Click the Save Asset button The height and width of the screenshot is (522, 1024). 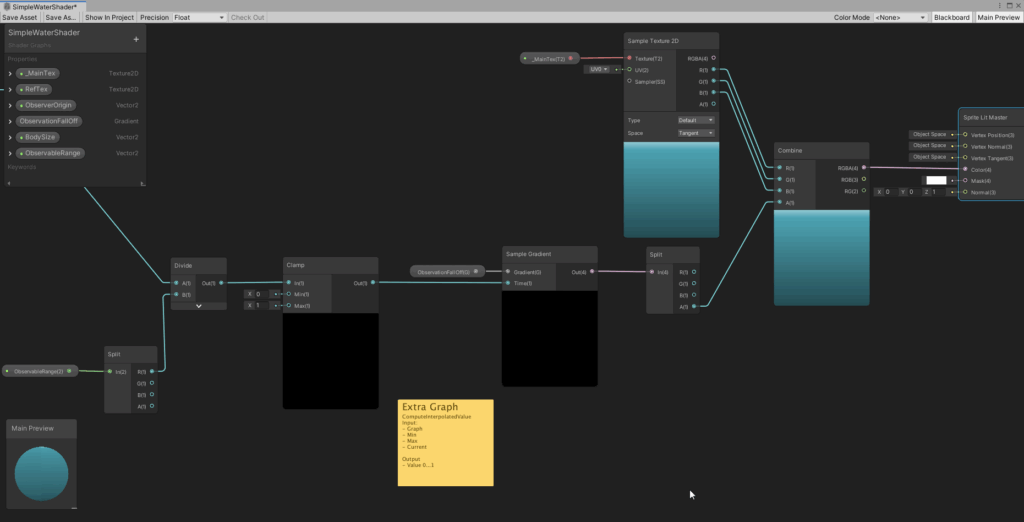20,17
